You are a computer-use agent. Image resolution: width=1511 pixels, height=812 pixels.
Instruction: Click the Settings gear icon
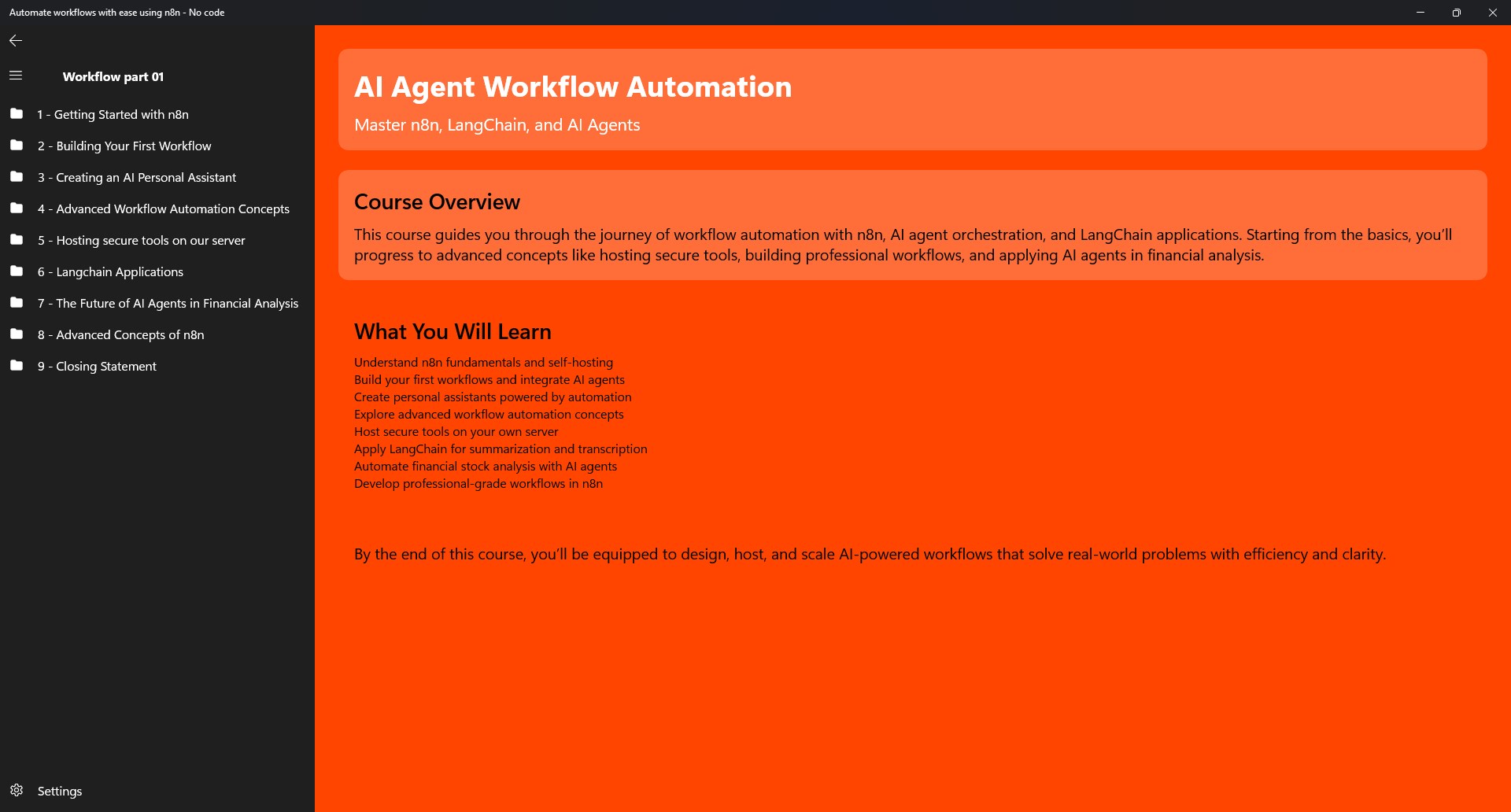(16, 791)
